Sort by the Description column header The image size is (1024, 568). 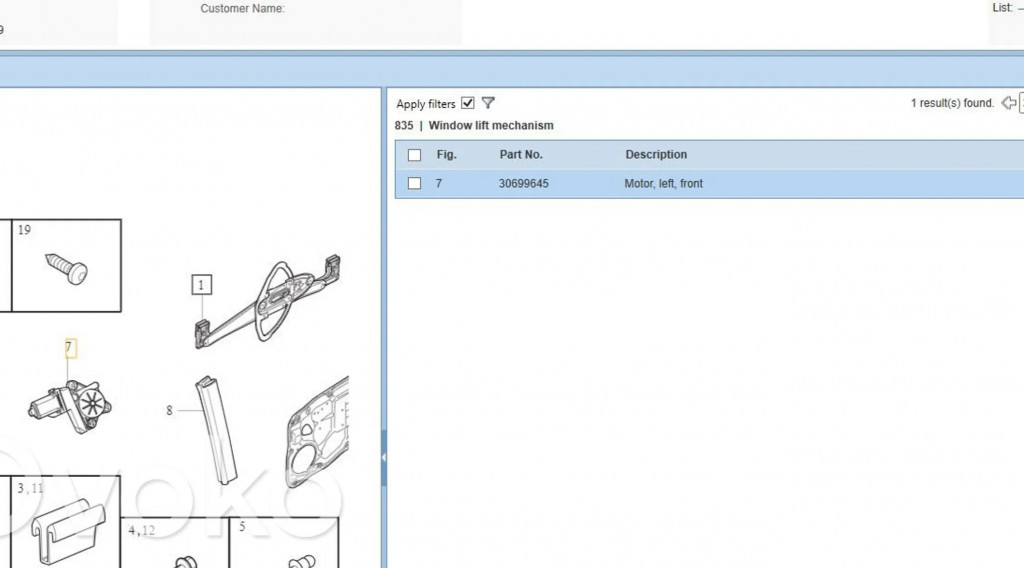click(656, 155)
